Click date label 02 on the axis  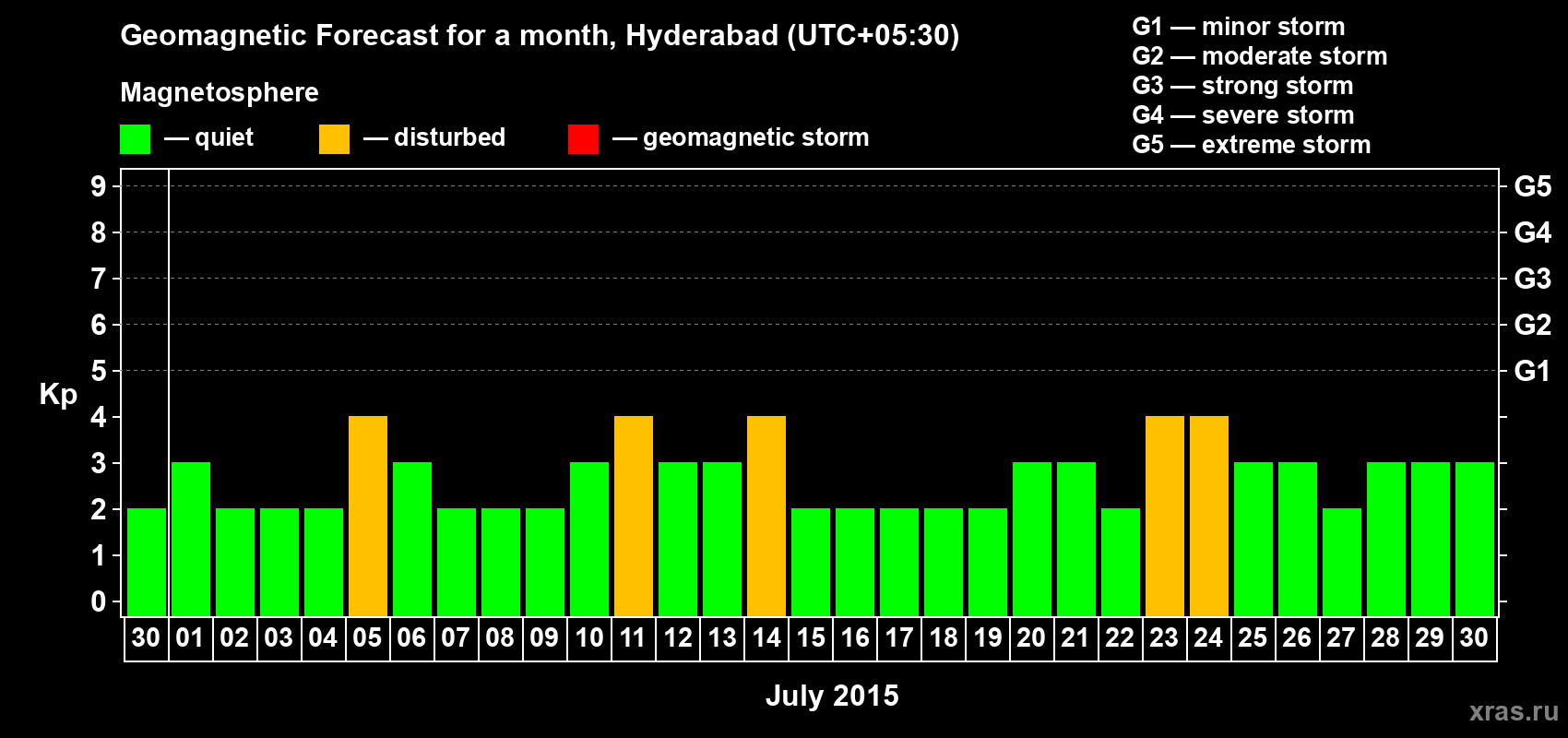pyautogui.click(x=234, y=638)
